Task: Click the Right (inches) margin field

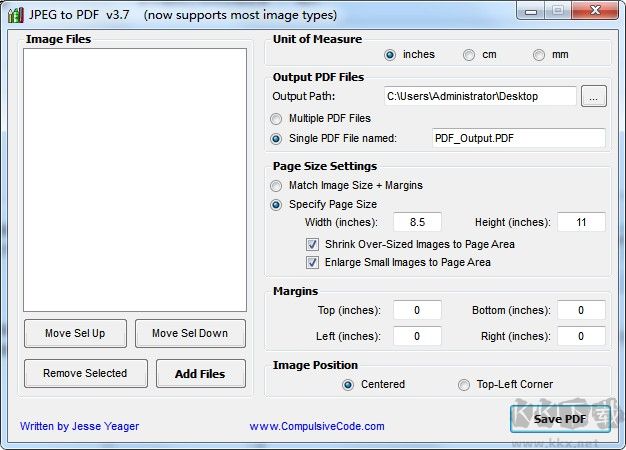Action: [581, 336]
